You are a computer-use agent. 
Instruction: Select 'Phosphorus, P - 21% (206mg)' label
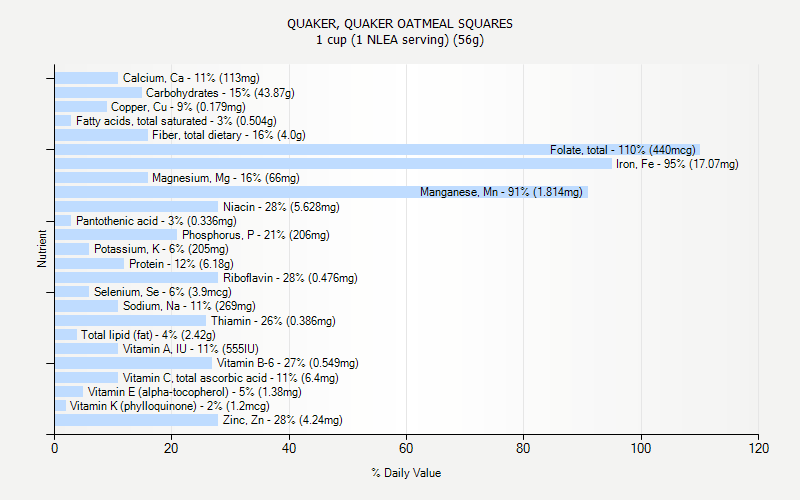pos(256,235)
